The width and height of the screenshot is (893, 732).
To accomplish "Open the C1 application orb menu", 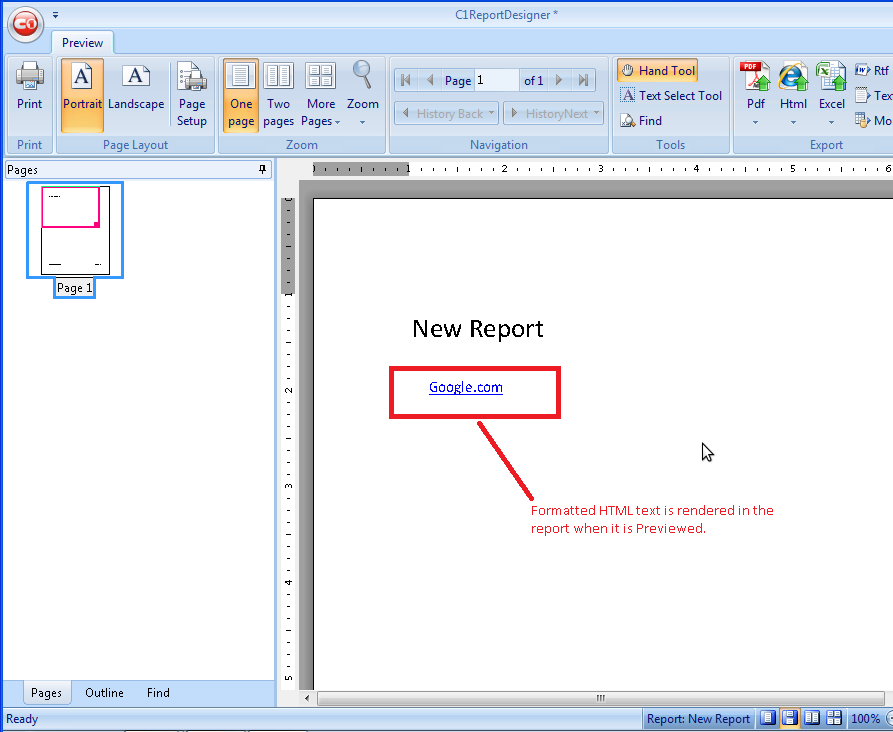I will [25, 24].
